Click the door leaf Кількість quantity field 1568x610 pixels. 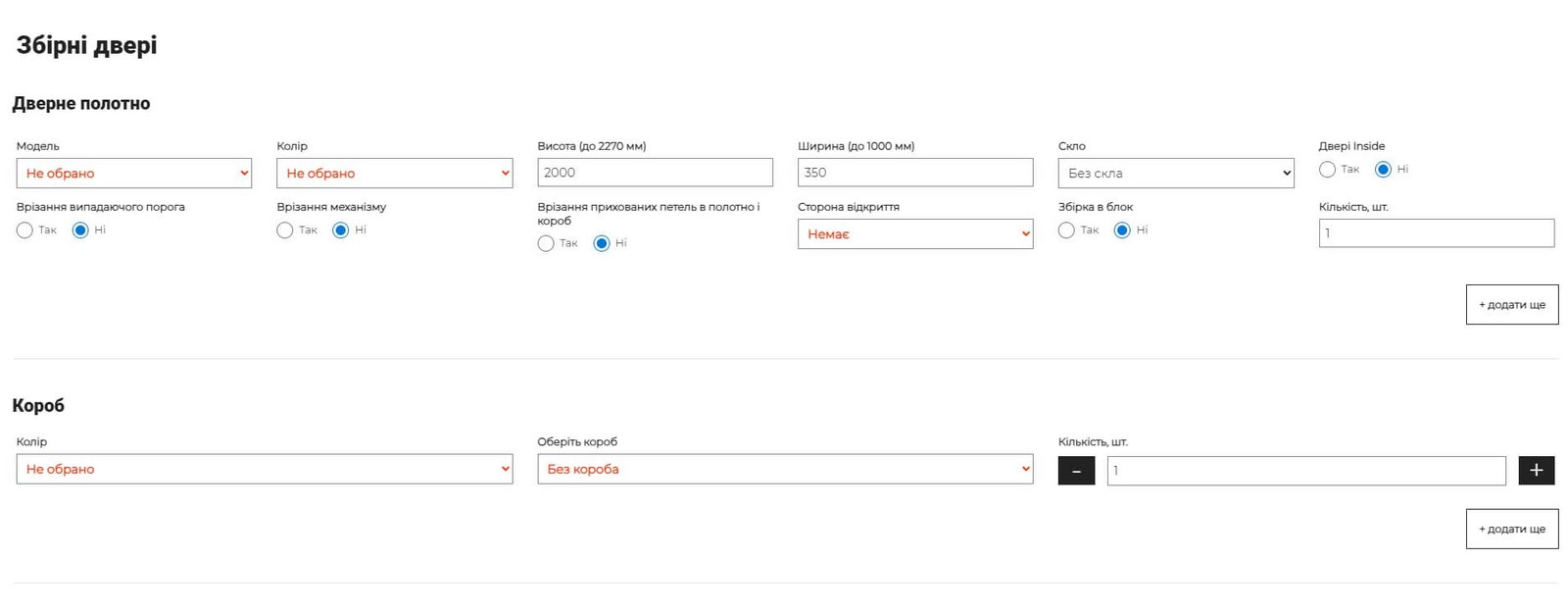click(1436, 233)
